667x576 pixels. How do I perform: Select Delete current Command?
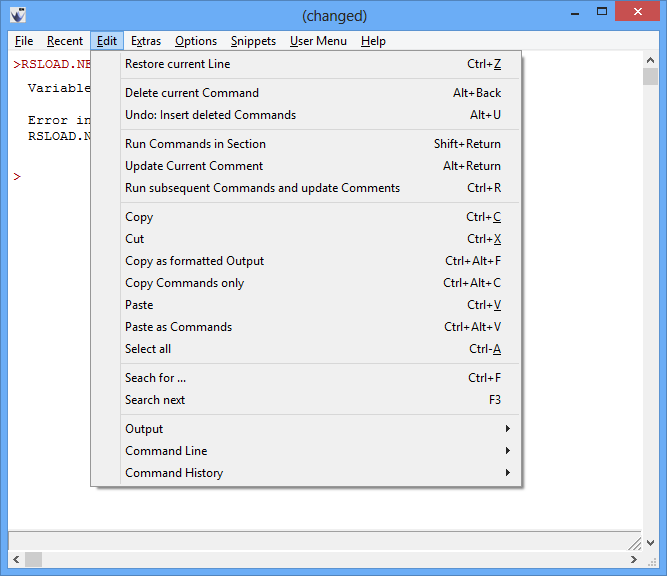306,93
